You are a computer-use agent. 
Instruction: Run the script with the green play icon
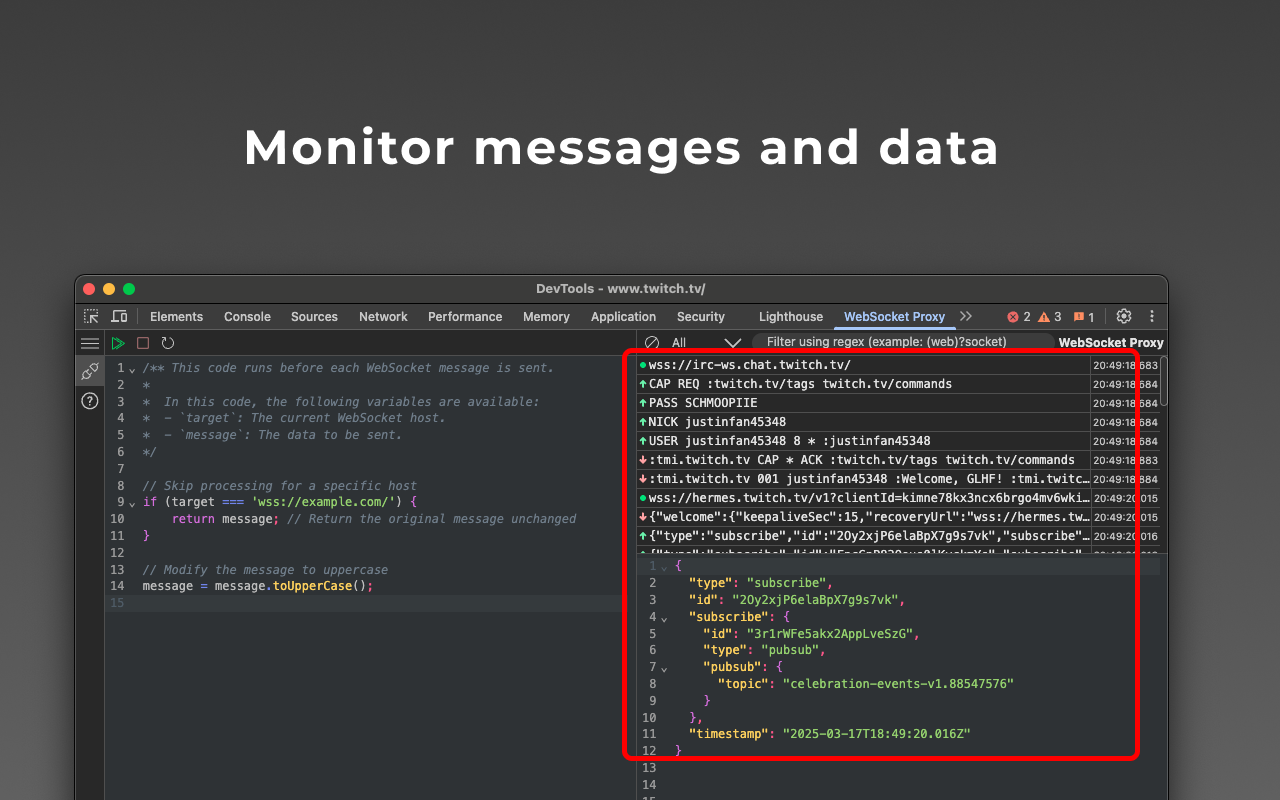pyautogui.click(x=119, y=343)
